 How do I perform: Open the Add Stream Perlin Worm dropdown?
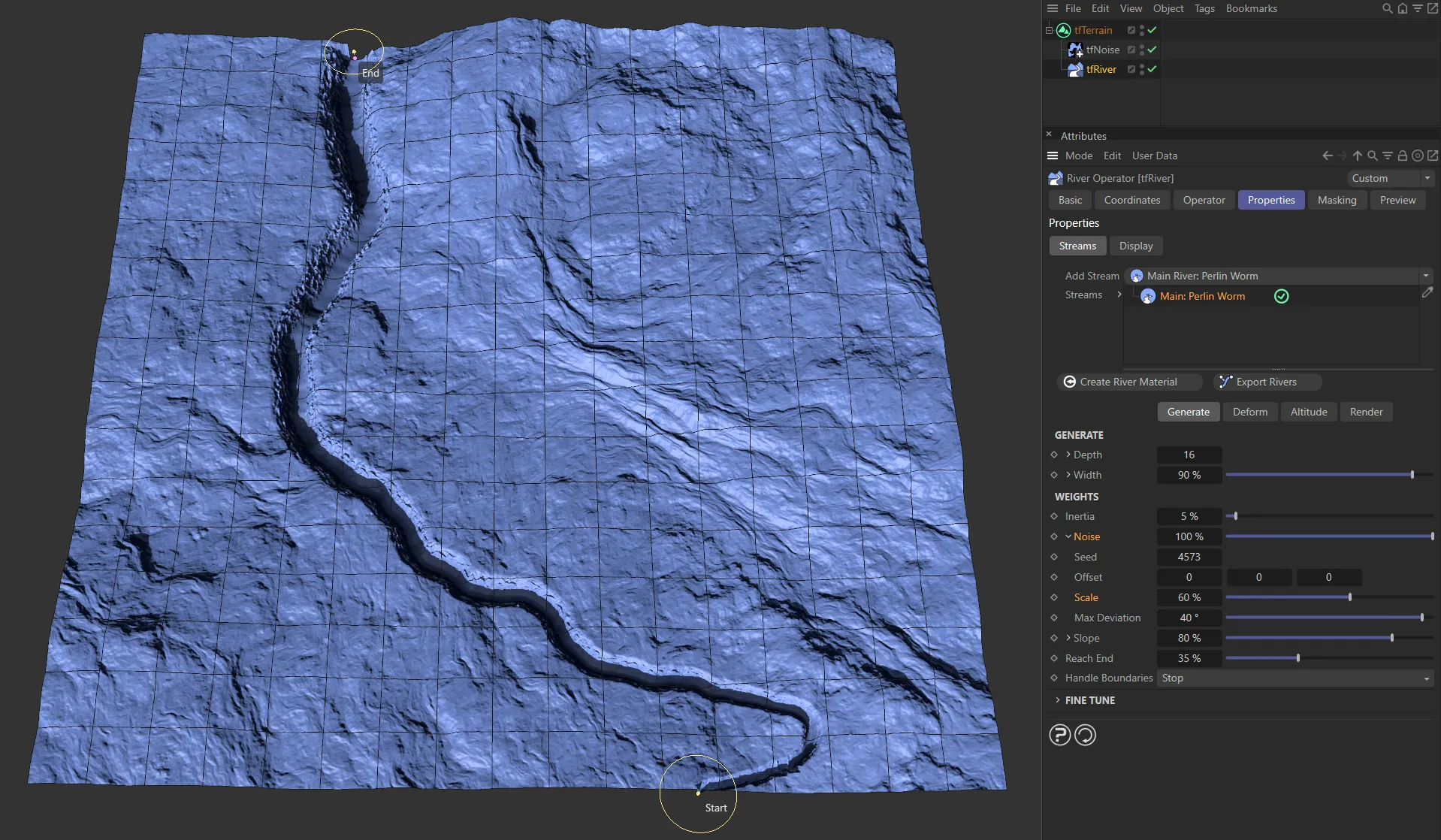[x=1424, y=276]
